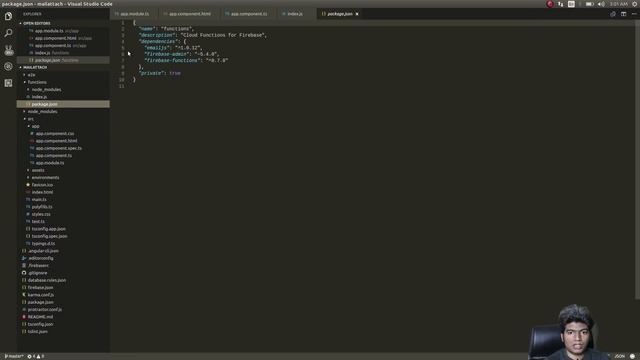Collapse the app folder

(x=35, y=126)
